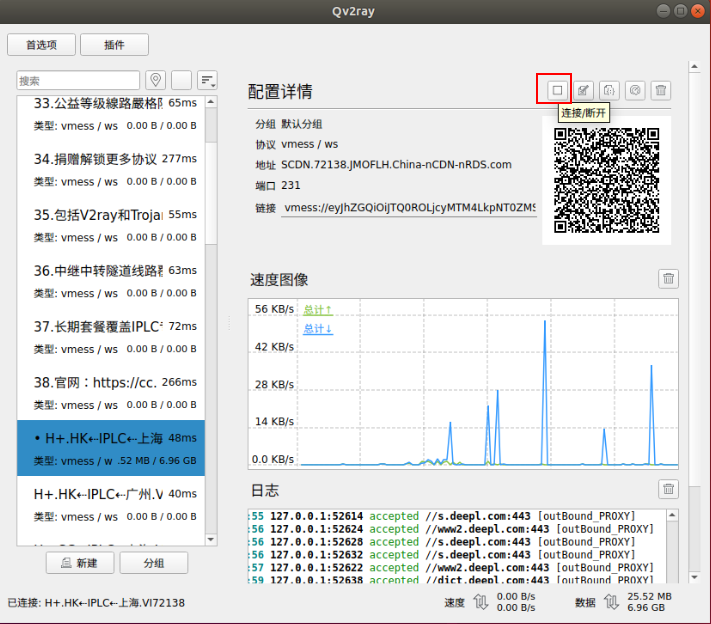Click the latency test icon beside edit

(635, 91)
